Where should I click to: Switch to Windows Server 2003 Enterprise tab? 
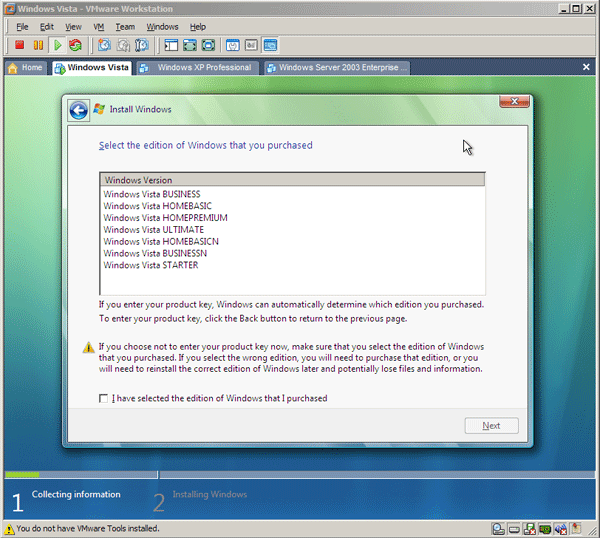[337, 68]
